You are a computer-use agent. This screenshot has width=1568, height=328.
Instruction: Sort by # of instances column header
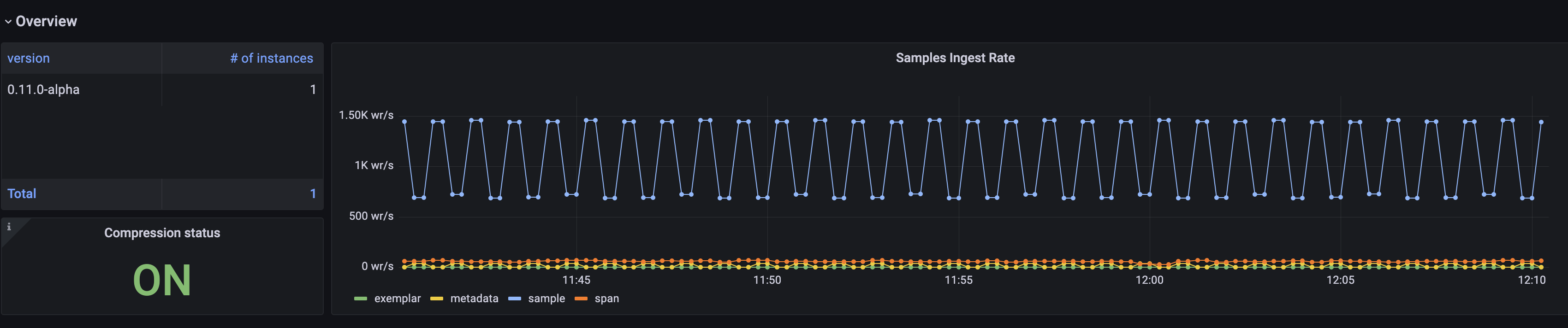pyautogui.click(x=272, y=59)
